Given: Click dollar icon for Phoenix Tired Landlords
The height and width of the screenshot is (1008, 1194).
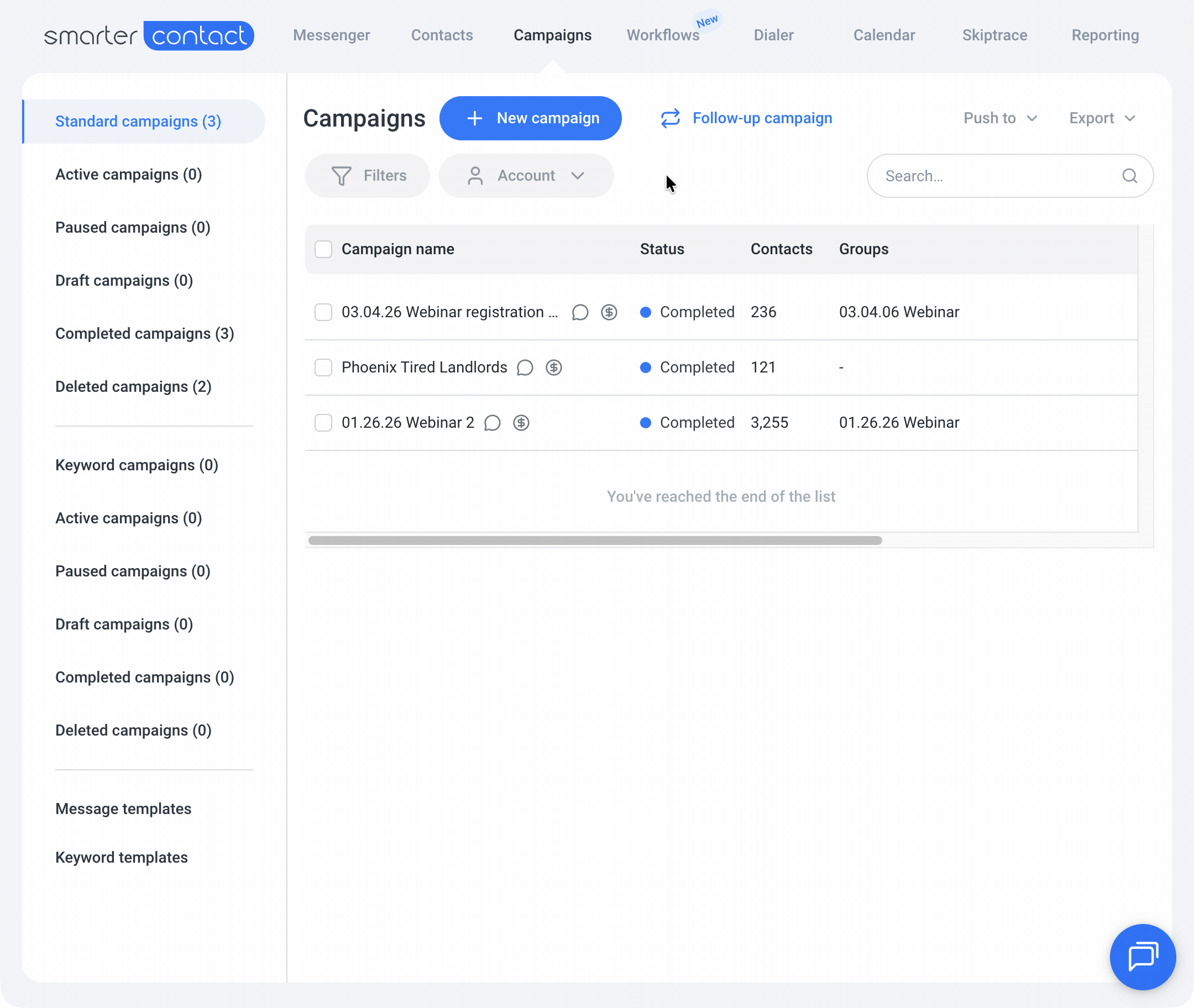Looking at the screenshot, I should [x=553, y=368].
